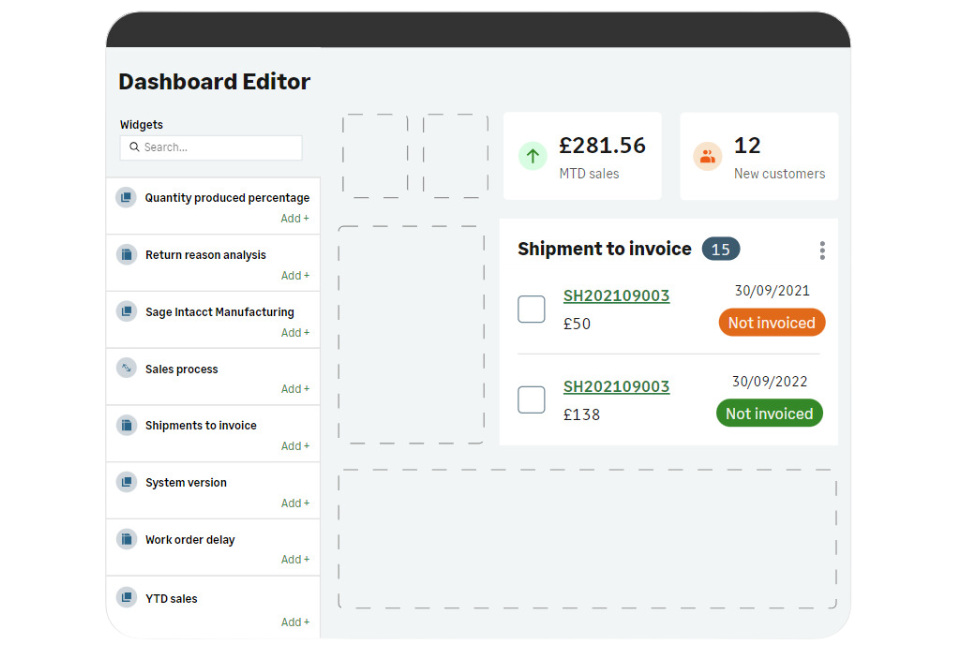Add the Sage Intacct Manufacturing widget
958x658 pixels.
pyautogui.click(x=295, y=332)
